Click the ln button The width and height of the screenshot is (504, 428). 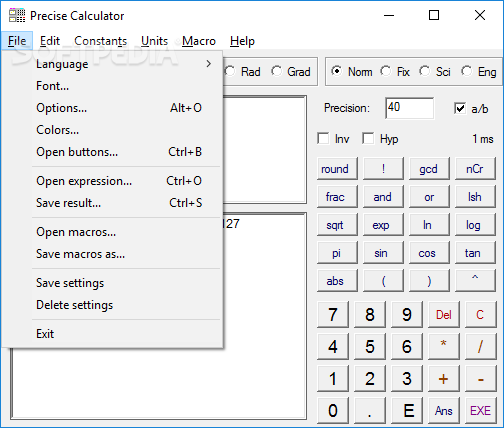pos(429,225)
